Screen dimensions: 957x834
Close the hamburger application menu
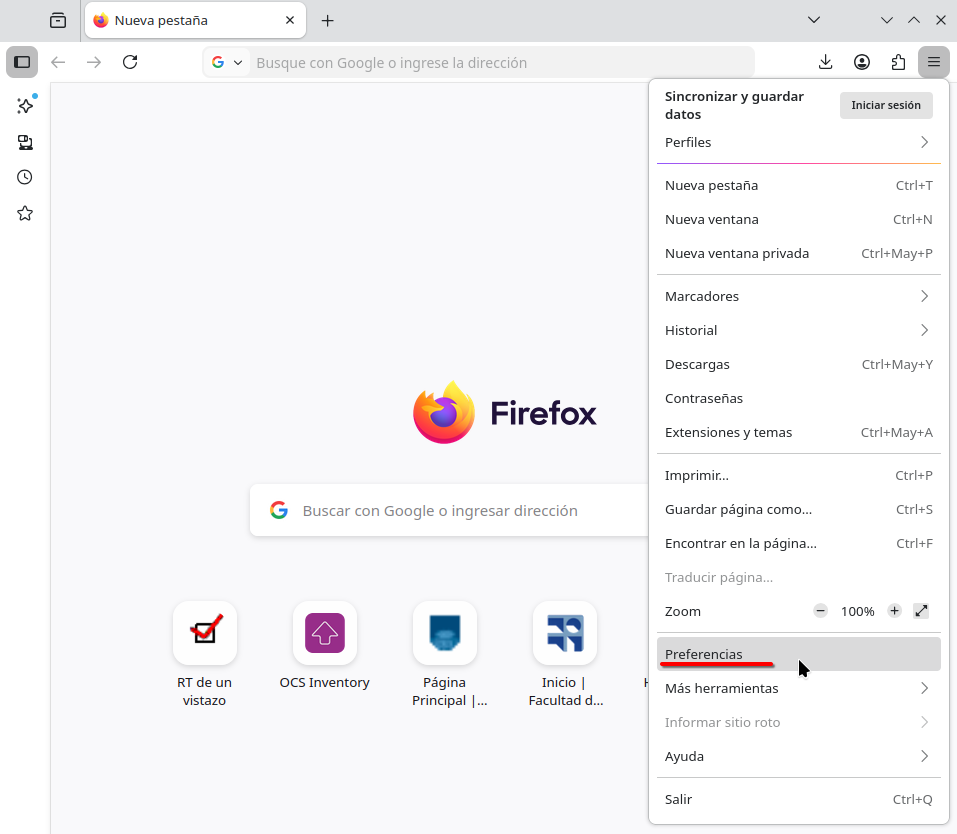pos(934,62)
